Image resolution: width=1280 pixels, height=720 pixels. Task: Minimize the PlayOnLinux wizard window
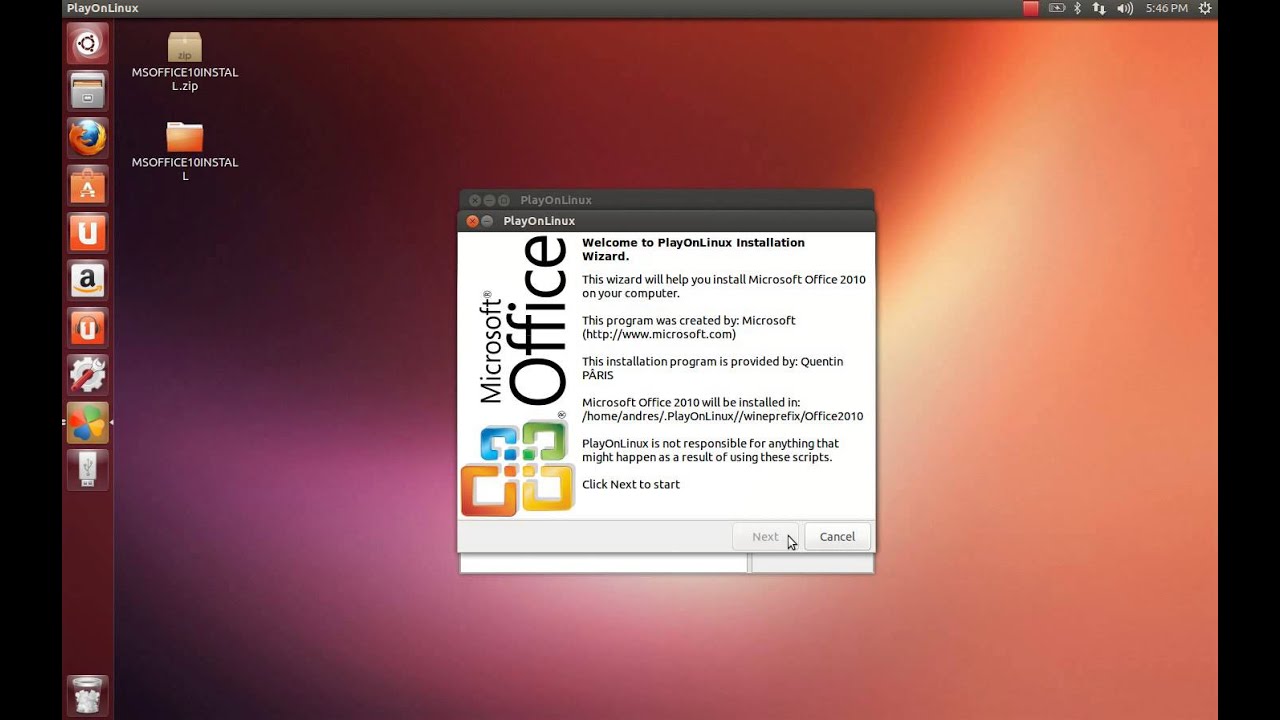(487, 221)
